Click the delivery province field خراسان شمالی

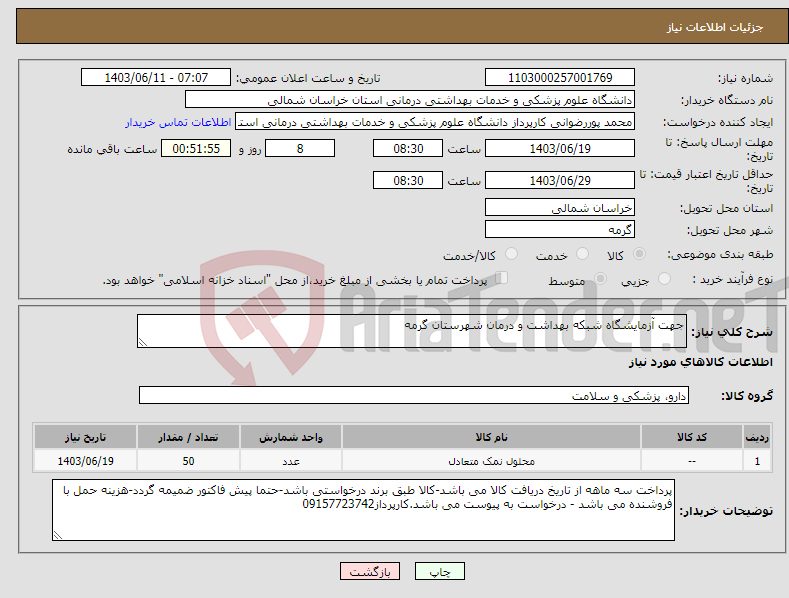560,207
